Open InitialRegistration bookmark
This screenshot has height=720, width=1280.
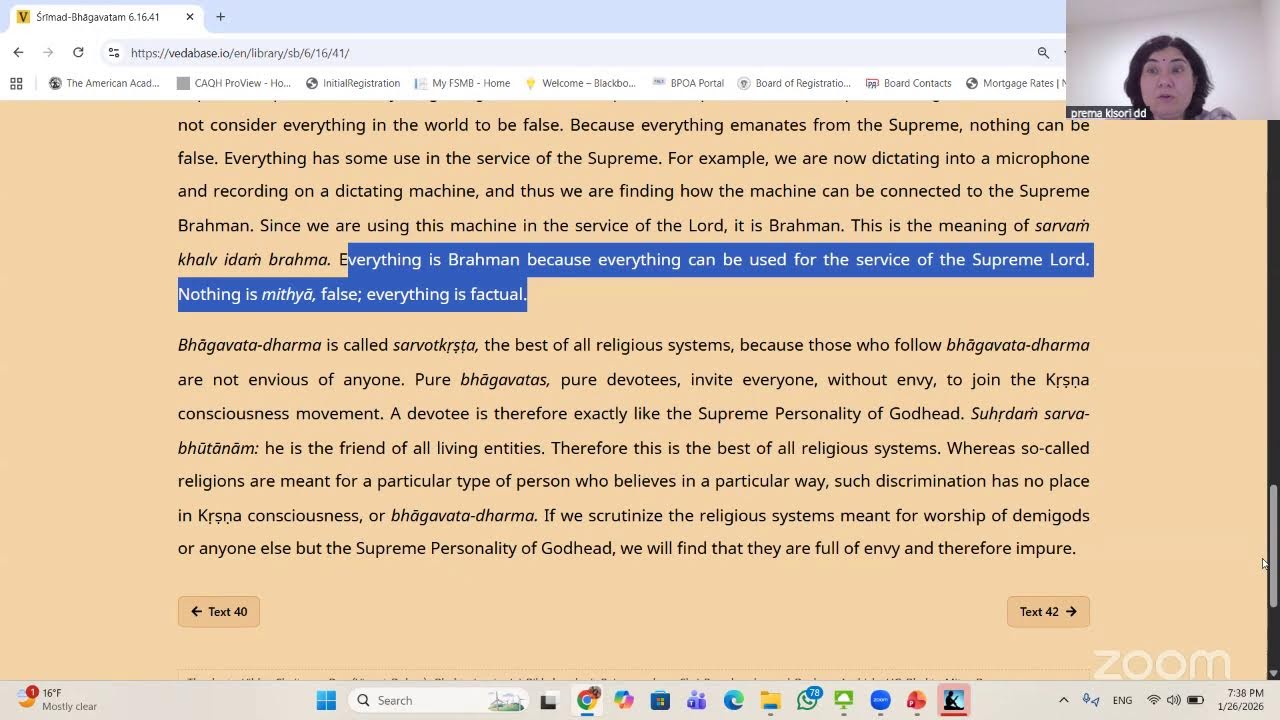point(353,83)
